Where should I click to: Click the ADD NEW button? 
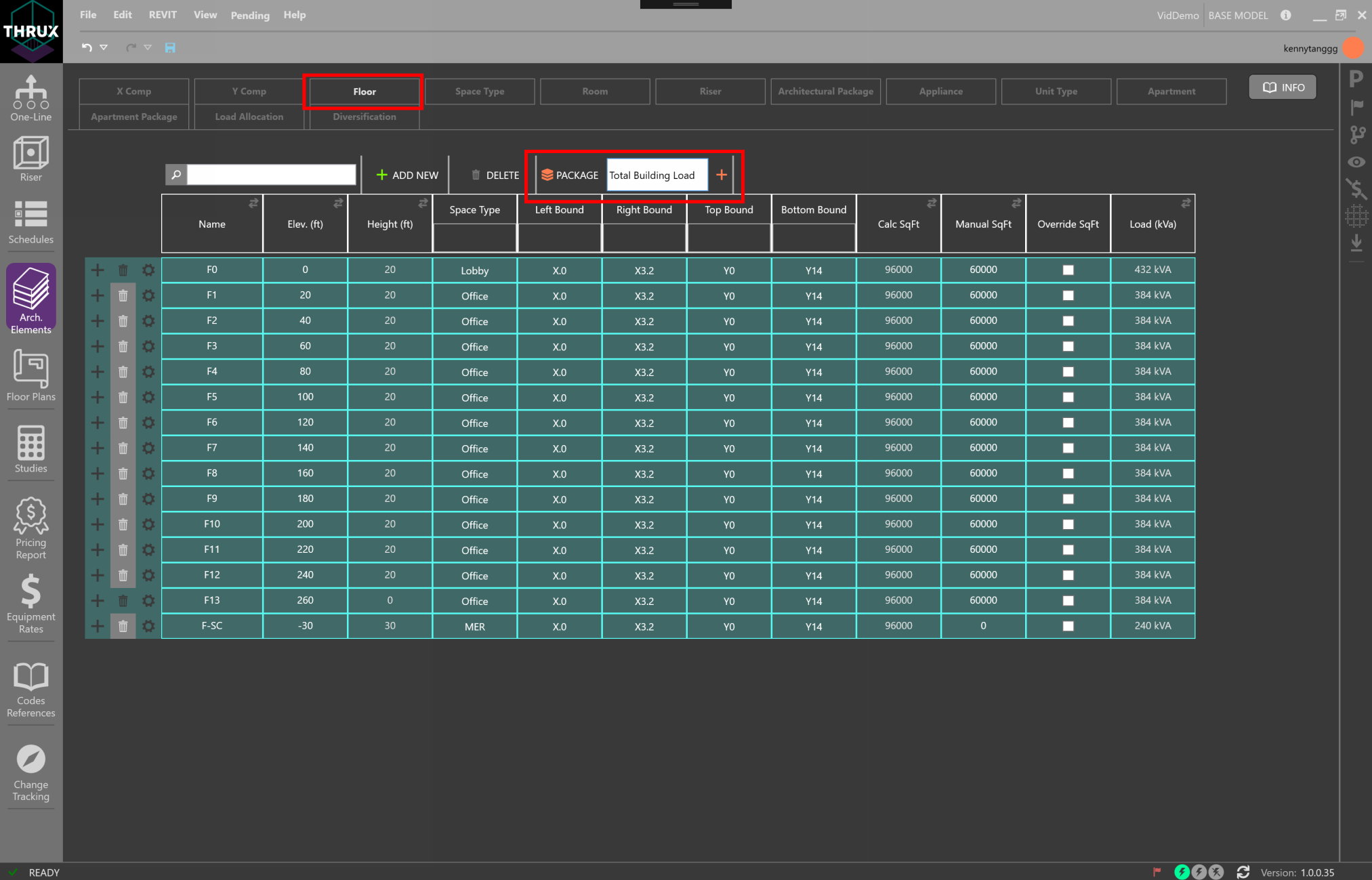[x=407, y=175]
